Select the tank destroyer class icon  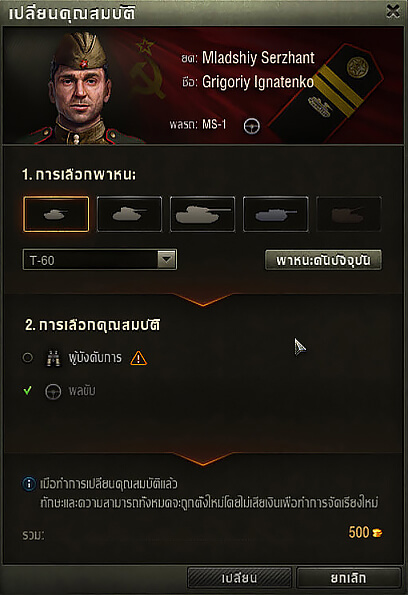click(276, 214)
